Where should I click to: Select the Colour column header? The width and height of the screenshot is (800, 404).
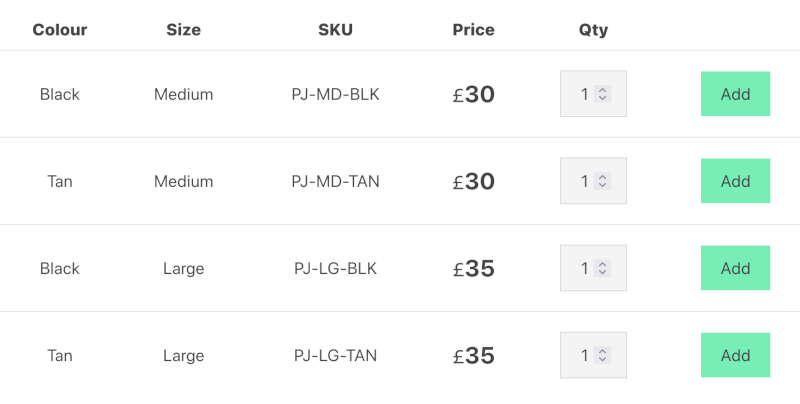tap(60, 30)
